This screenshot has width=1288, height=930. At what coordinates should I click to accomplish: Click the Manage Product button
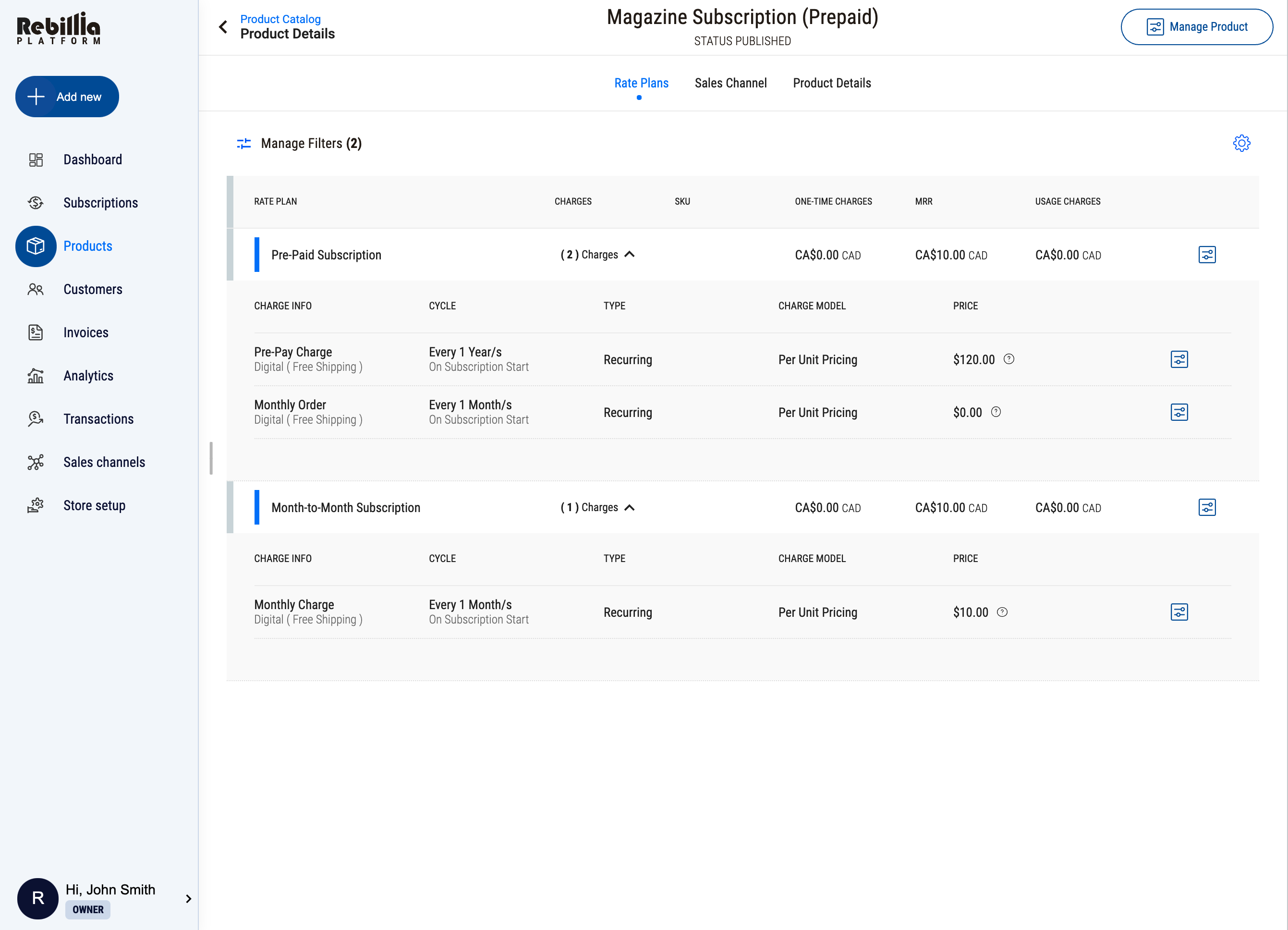tap(1197, 27)
